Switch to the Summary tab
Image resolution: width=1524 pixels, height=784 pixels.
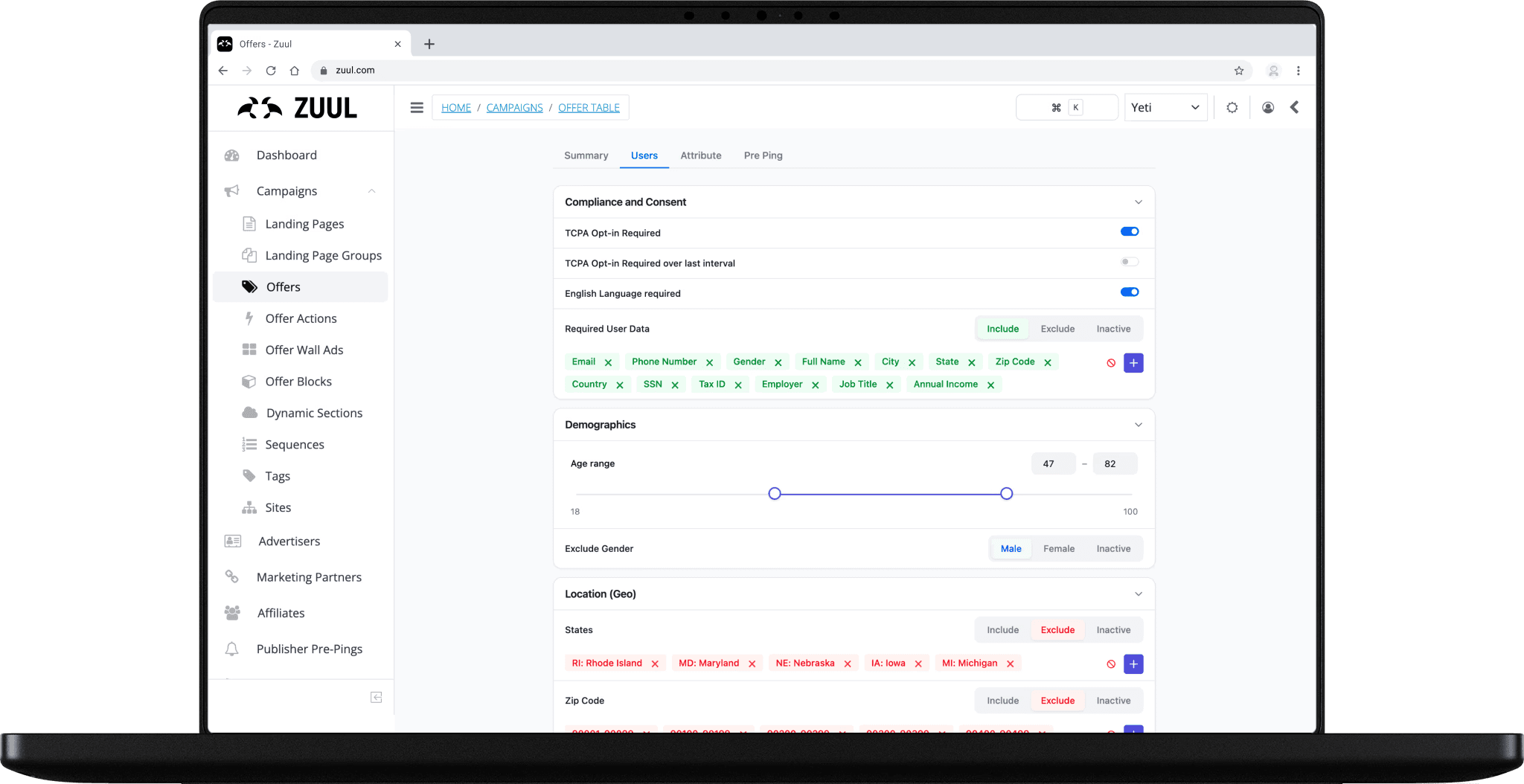tap(586, 155)
